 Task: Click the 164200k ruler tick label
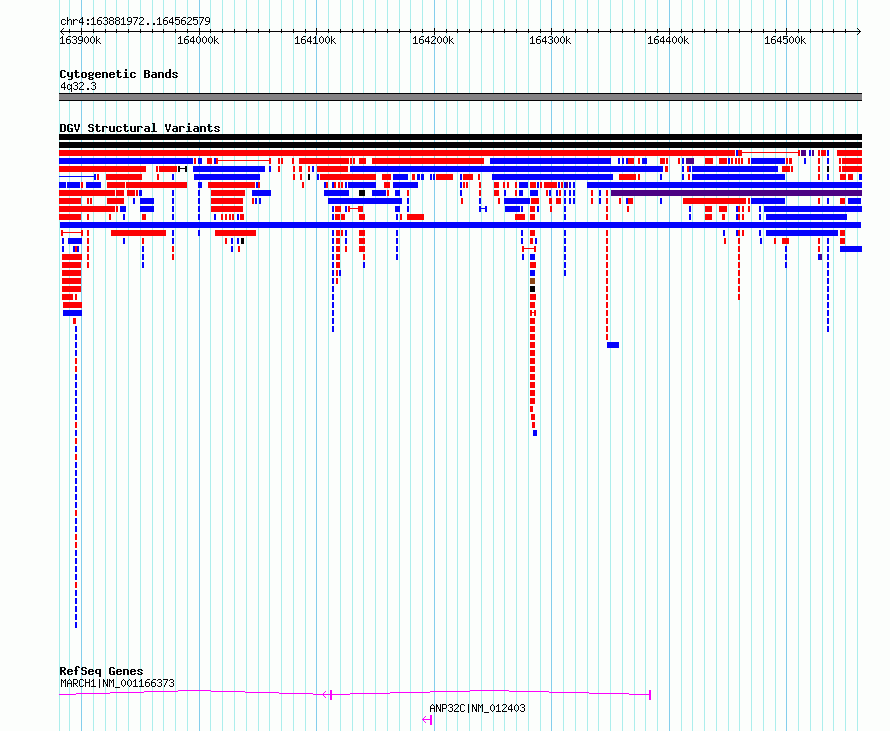433,40
